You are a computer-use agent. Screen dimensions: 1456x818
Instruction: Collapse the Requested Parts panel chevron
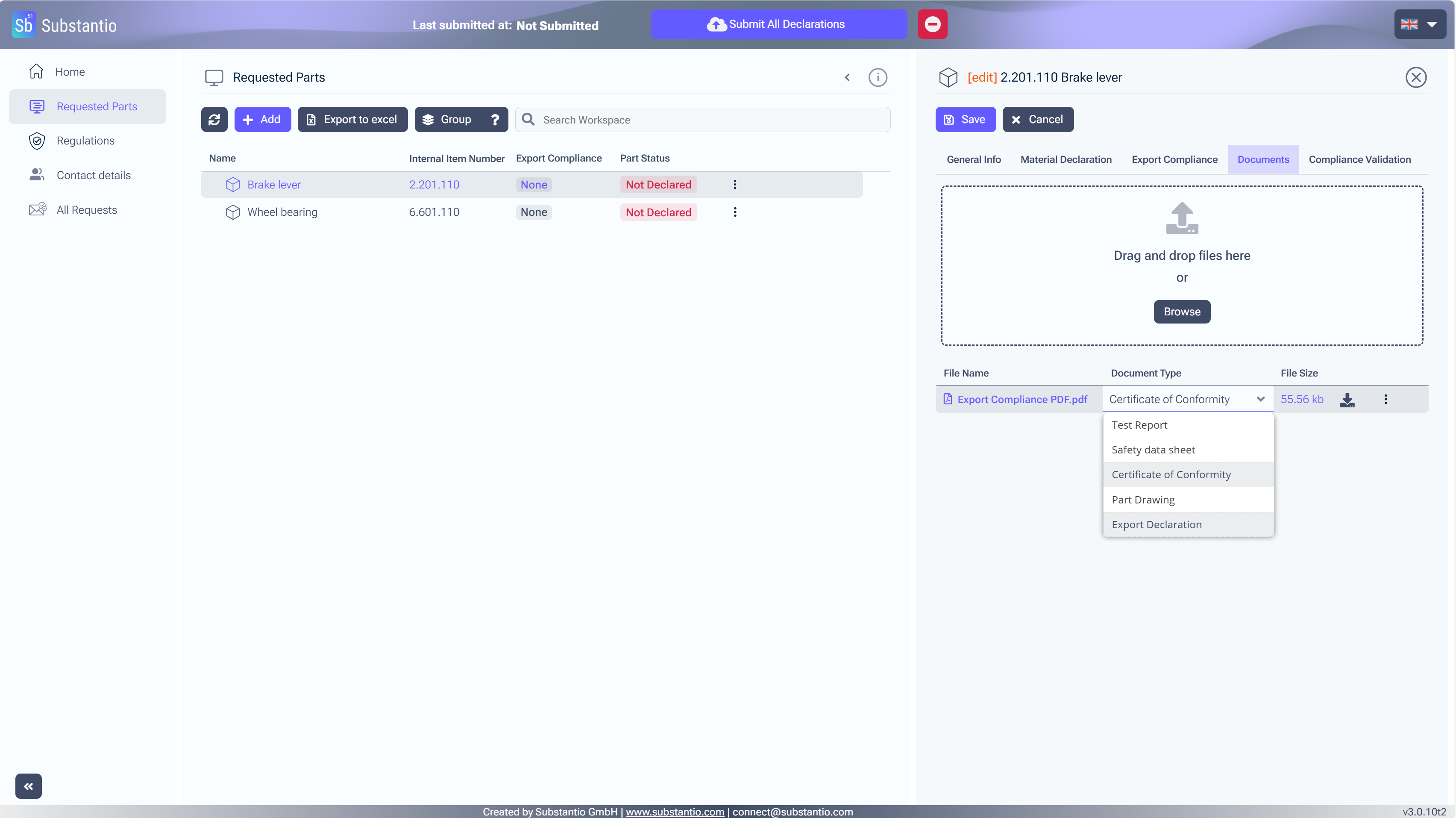847,77
